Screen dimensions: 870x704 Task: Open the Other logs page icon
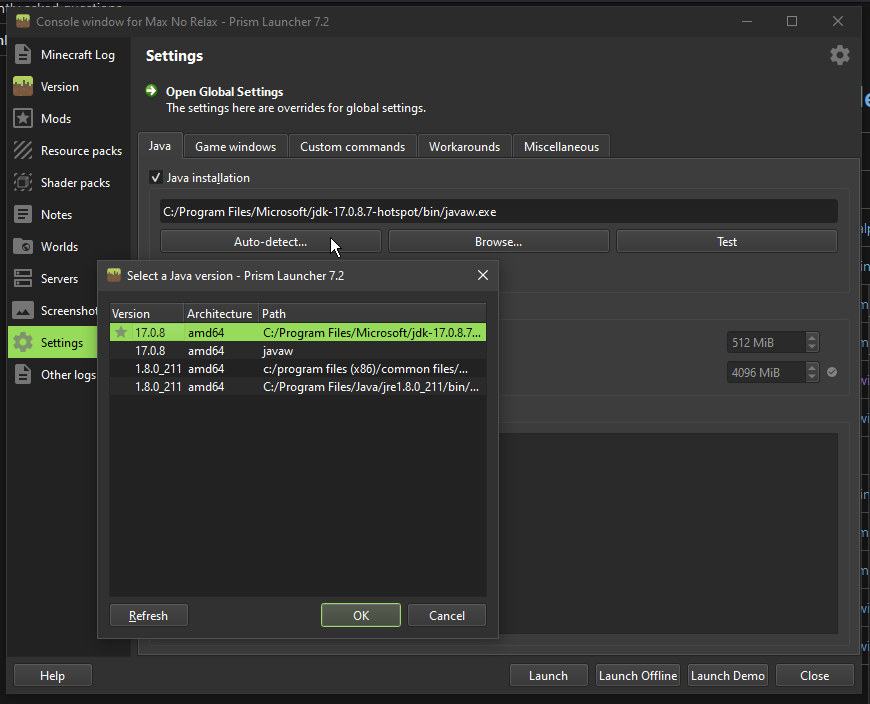23,374
